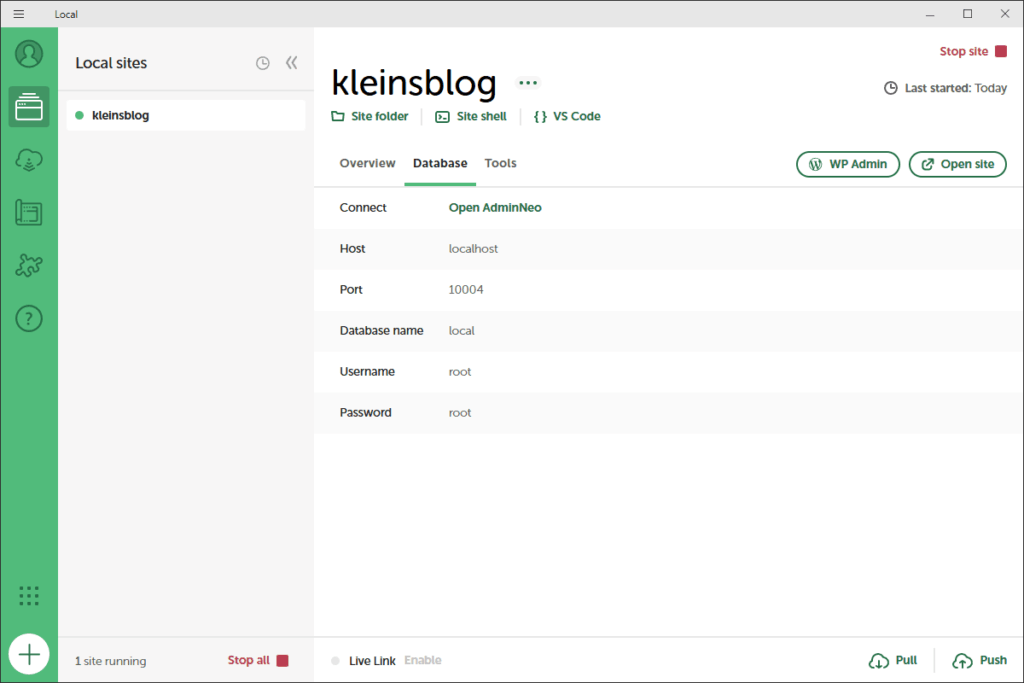Image resolution: width=1024 pixels, height=683 pixels.
Task: Click the recent sites clock icon
Action: 262,63
